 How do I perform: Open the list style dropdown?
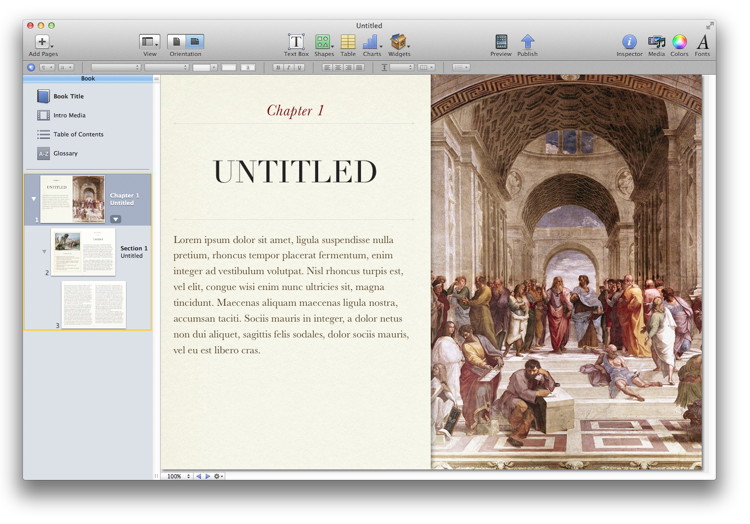coord(461,67)
